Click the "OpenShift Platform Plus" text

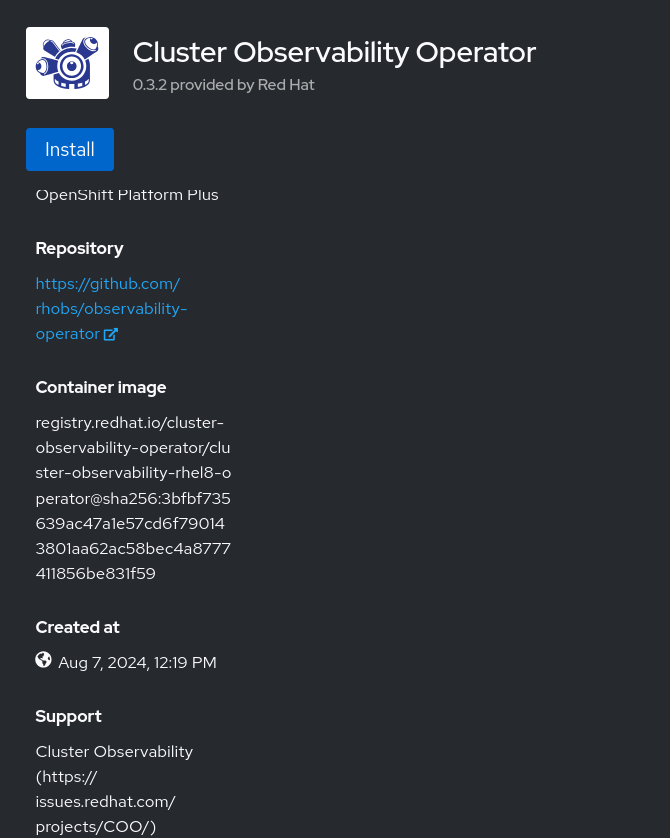pos(127,195)
